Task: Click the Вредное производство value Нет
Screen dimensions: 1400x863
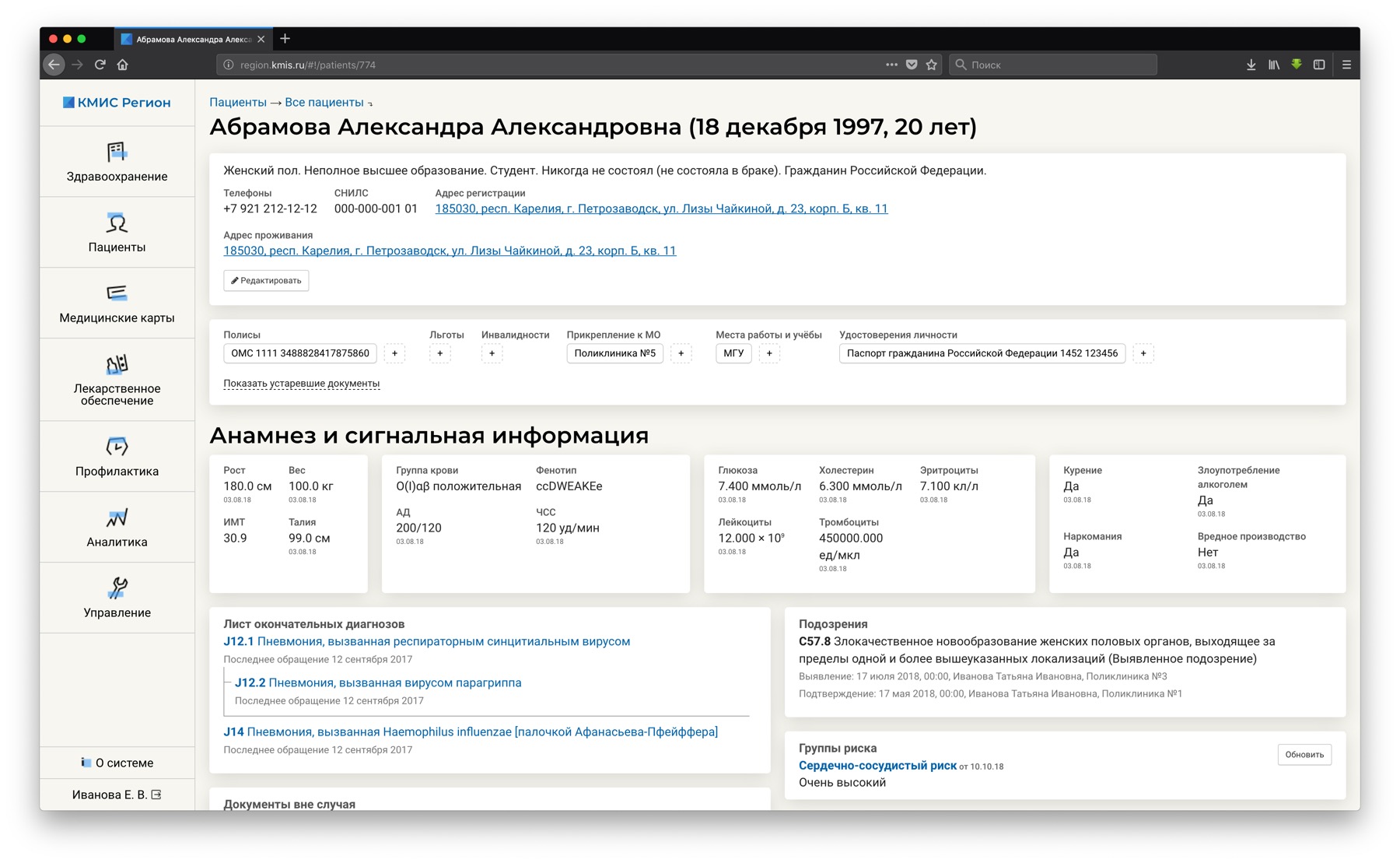Action: (x=1208, y=552)
